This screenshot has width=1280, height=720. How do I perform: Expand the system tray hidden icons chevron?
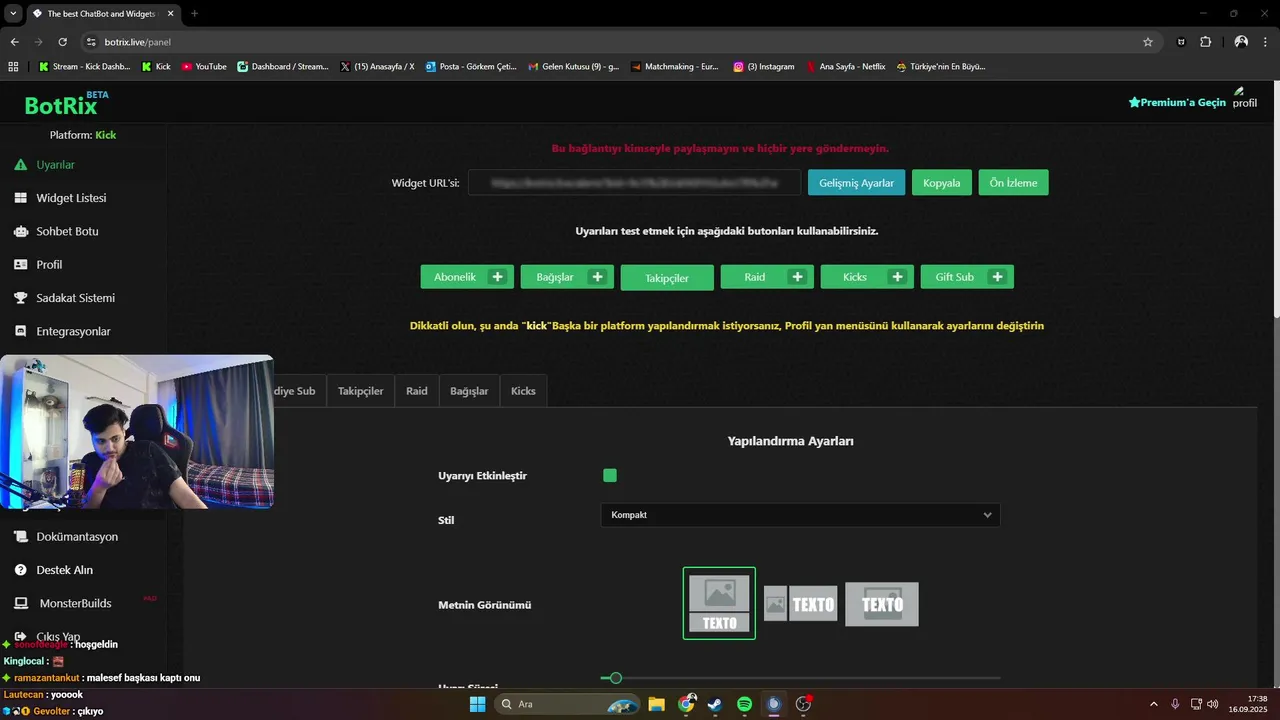coord(1153,704)
